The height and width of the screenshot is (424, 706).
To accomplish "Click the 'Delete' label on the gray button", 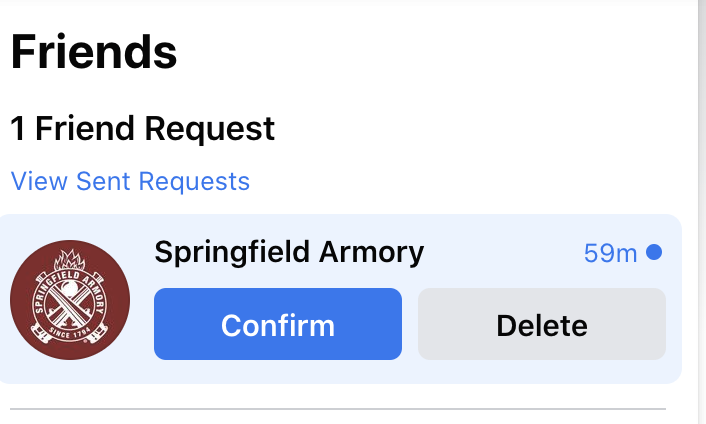I will tap(542, 325).
